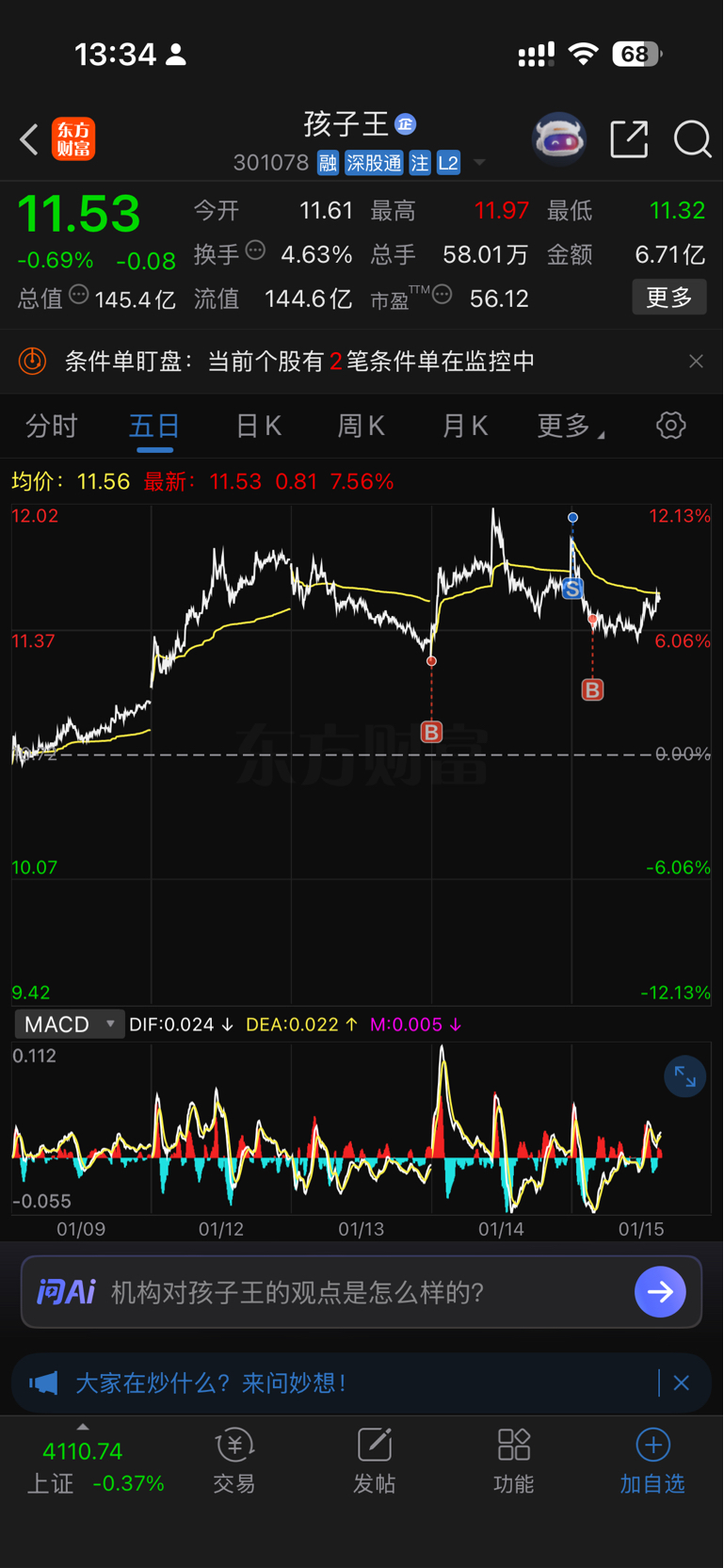Tap the M:0.005 indicator value
Screen dimensions: 724x1568
pos(415,1025)
